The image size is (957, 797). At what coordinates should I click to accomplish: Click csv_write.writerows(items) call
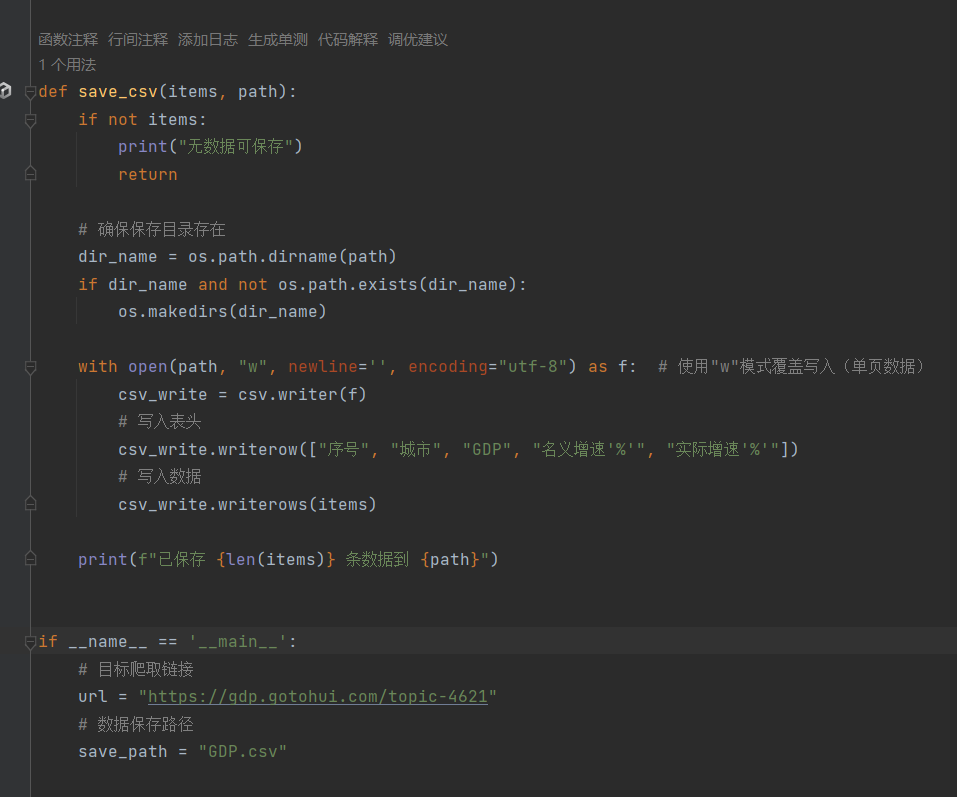[x=247, y=505]
